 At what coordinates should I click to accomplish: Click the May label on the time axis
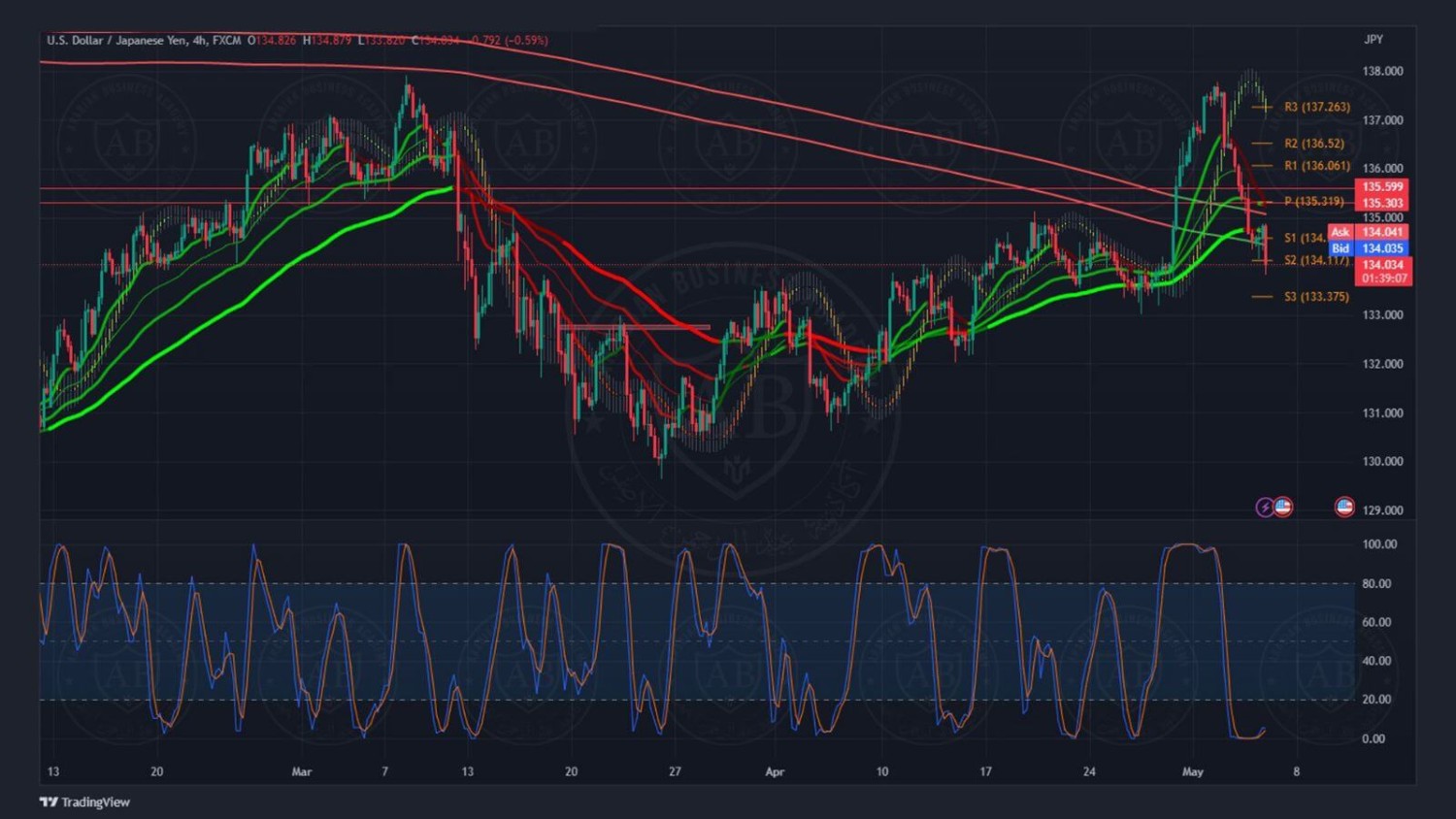1193,772
